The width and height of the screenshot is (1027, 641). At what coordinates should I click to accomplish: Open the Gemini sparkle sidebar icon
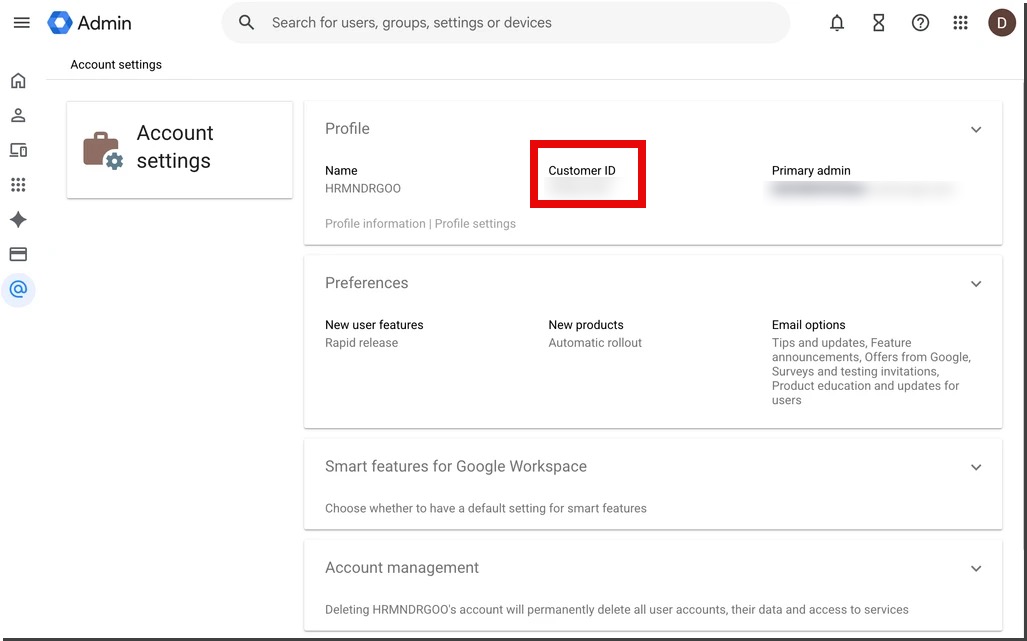[18, 219]
